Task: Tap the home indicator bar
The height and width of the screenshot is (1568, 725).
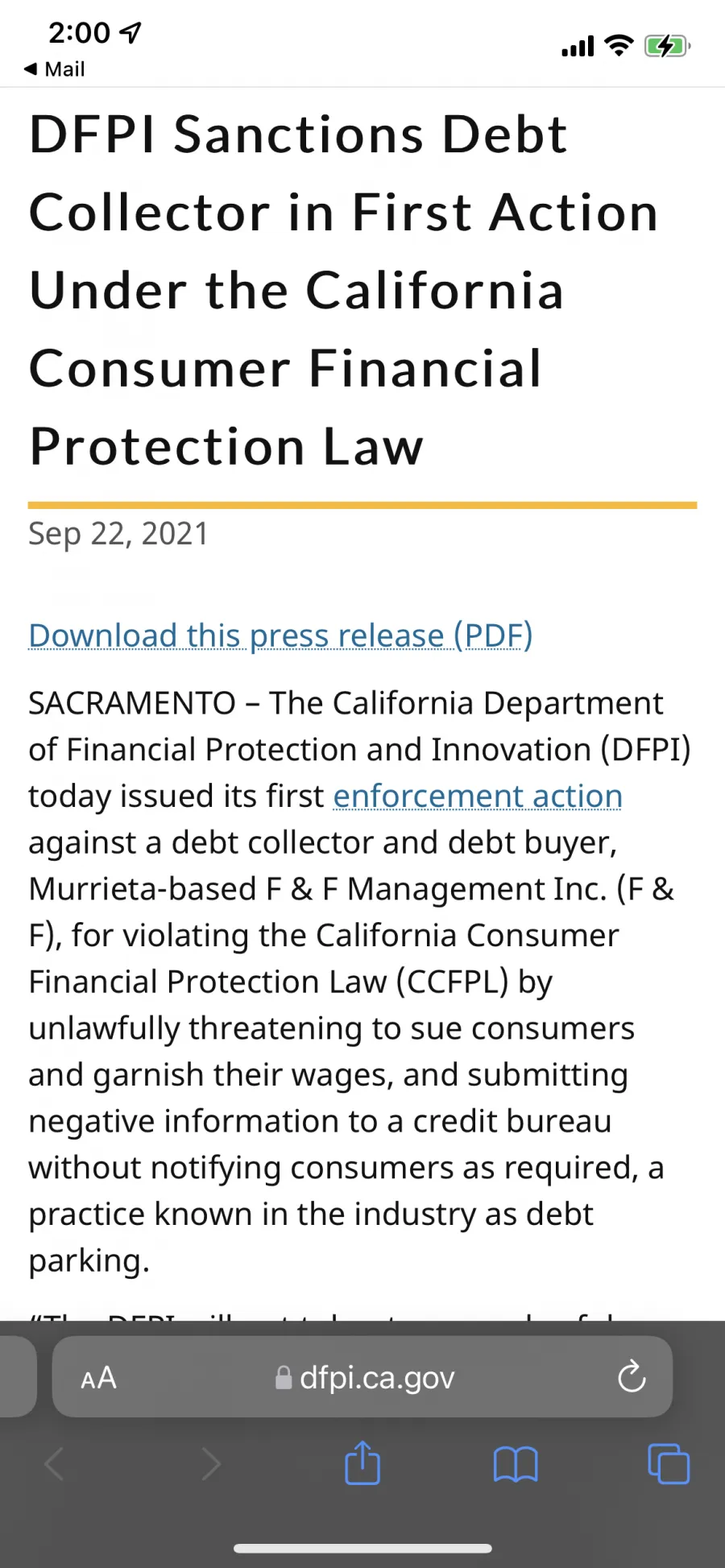Action: tap(362, 1549)
